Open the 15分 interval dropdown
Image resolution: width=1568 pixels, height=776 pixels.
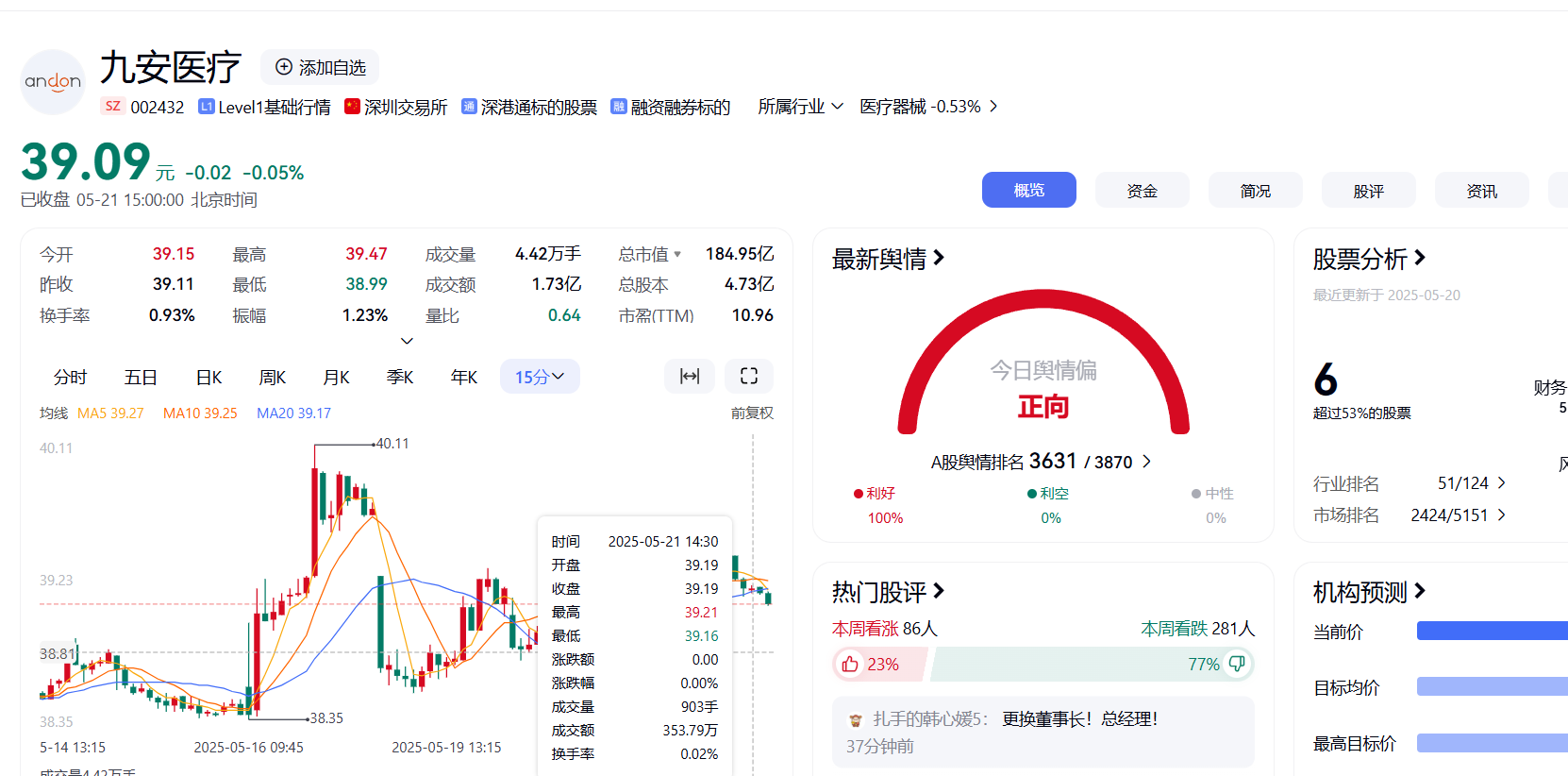tap(540, 377)
